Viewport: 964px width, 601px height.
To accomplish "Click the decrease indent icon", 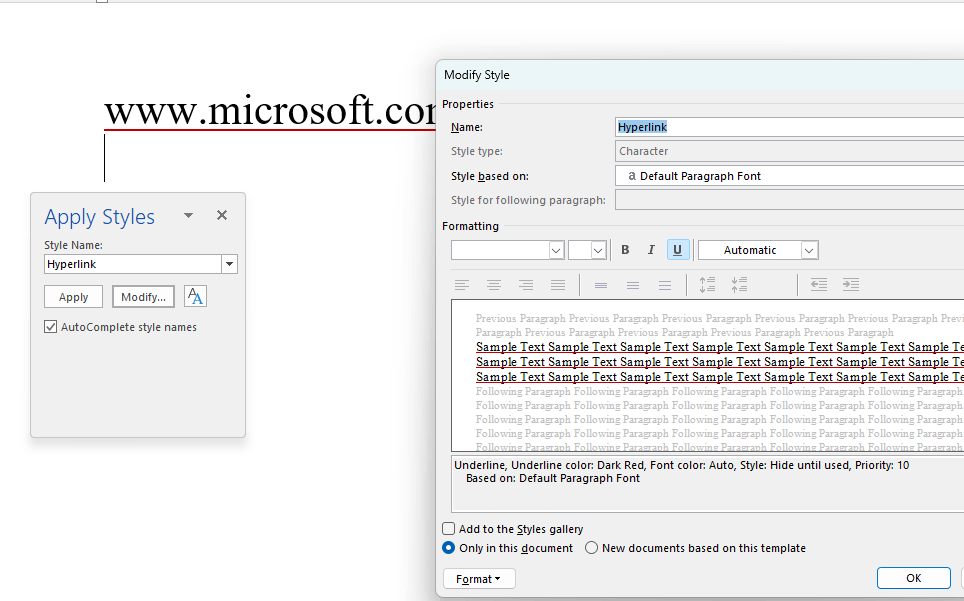I will coord(821,284).
